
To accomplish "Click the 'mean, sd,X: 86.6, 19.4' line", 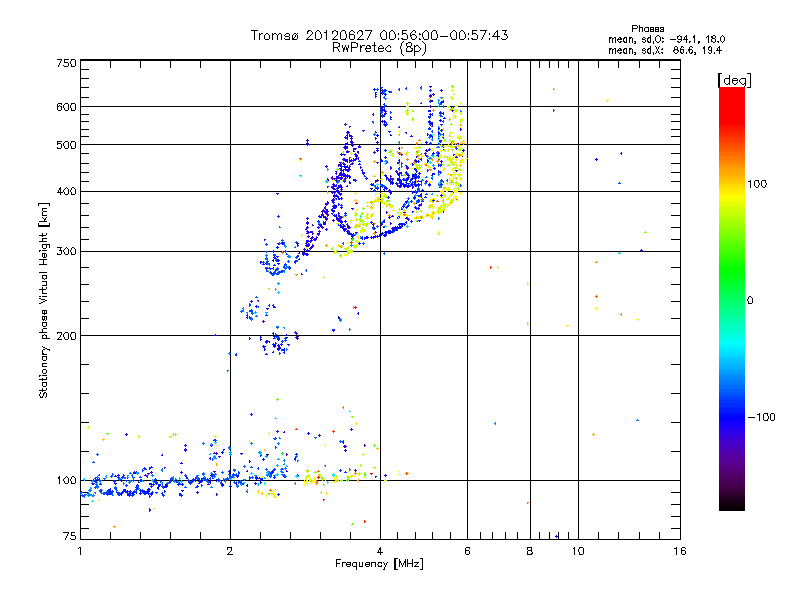I will point(665,50).
